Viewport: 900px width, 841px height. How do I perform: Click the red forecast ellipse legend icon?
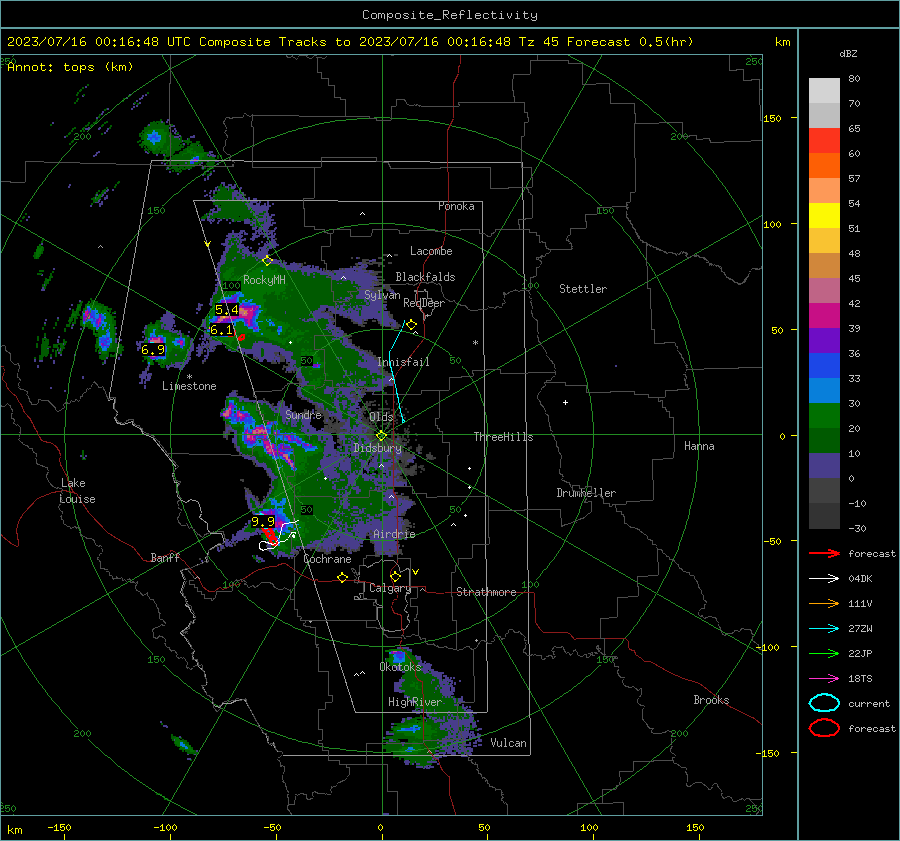(824, 728)
